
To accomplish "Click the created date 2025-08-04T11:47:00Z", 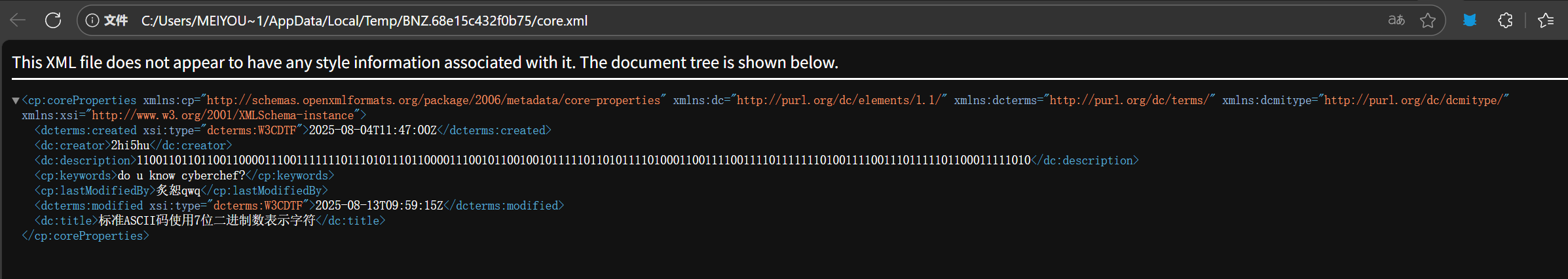I will (x=373, y=130).
